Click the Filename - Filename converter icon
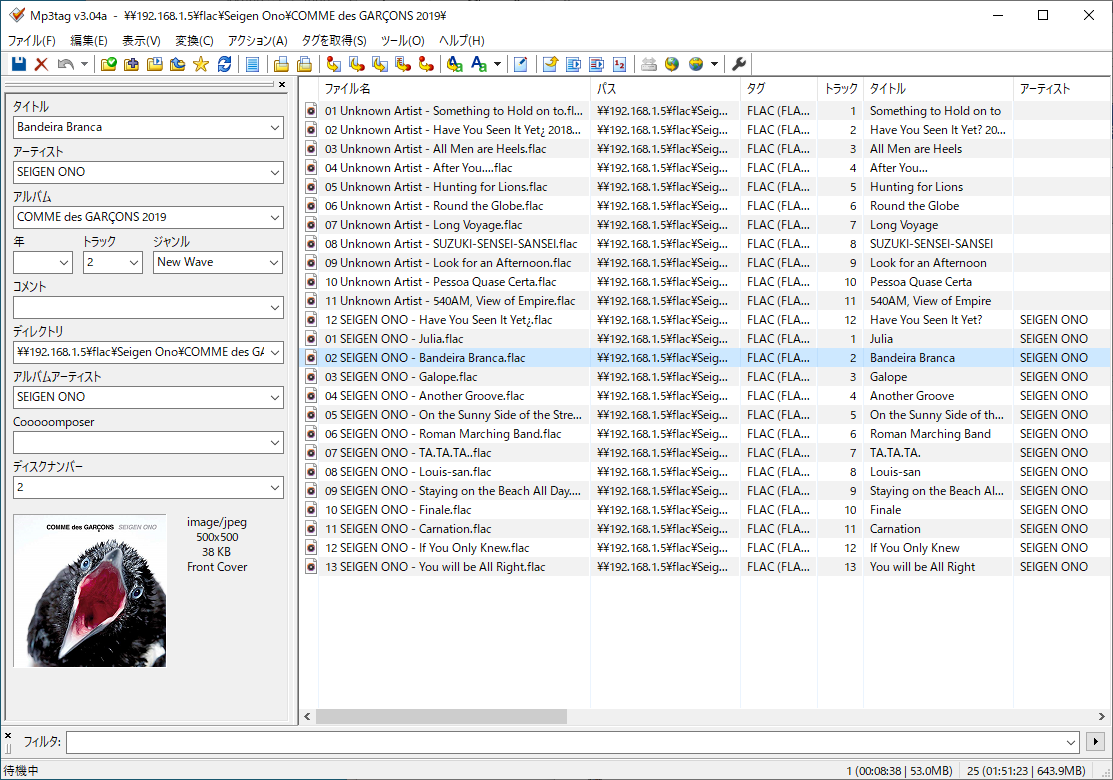This screenshot has width=1113, height=780. [380, 64]
